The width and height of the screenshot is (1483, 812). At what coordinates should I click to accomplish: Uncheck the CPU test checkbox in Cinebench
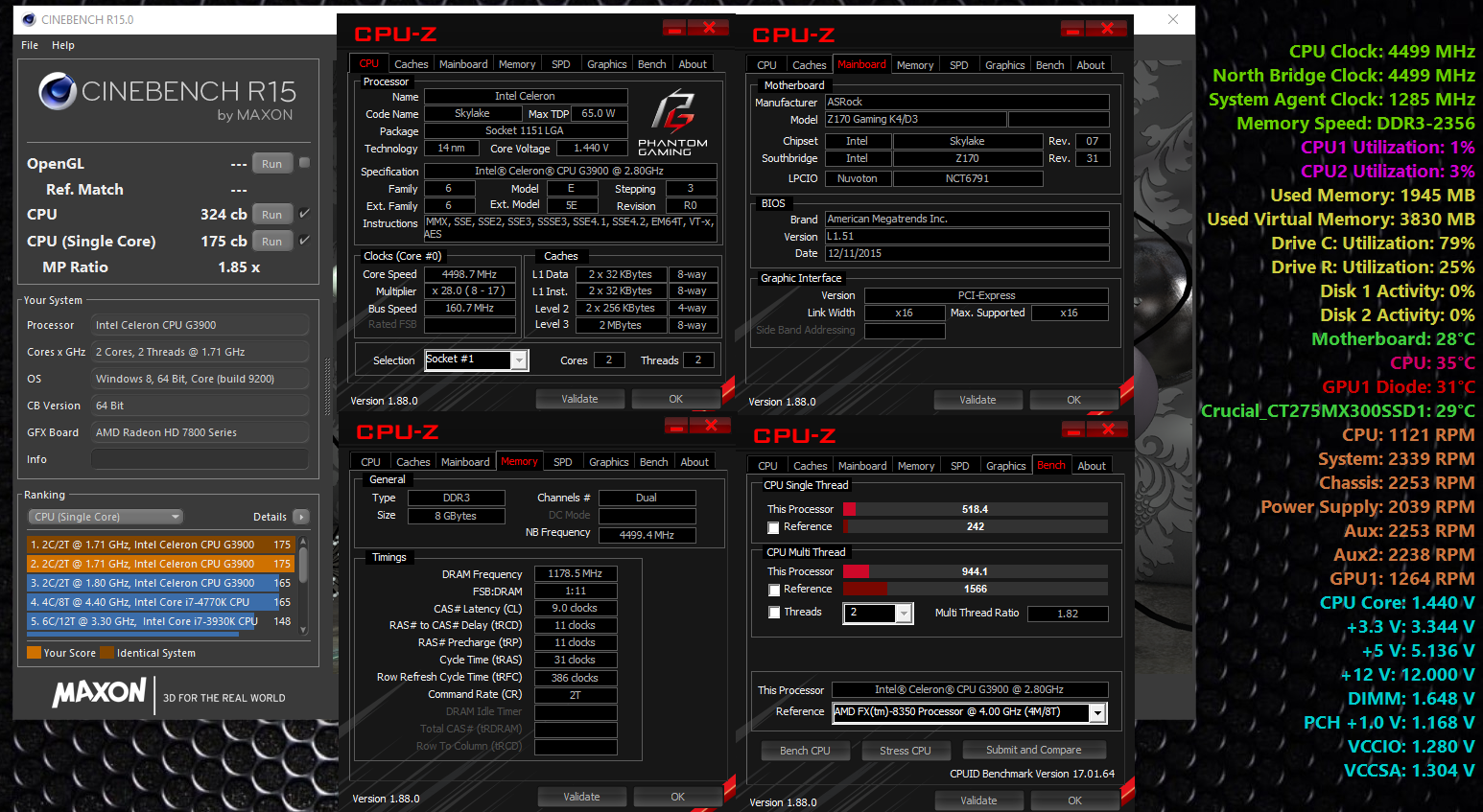point(304,214)
